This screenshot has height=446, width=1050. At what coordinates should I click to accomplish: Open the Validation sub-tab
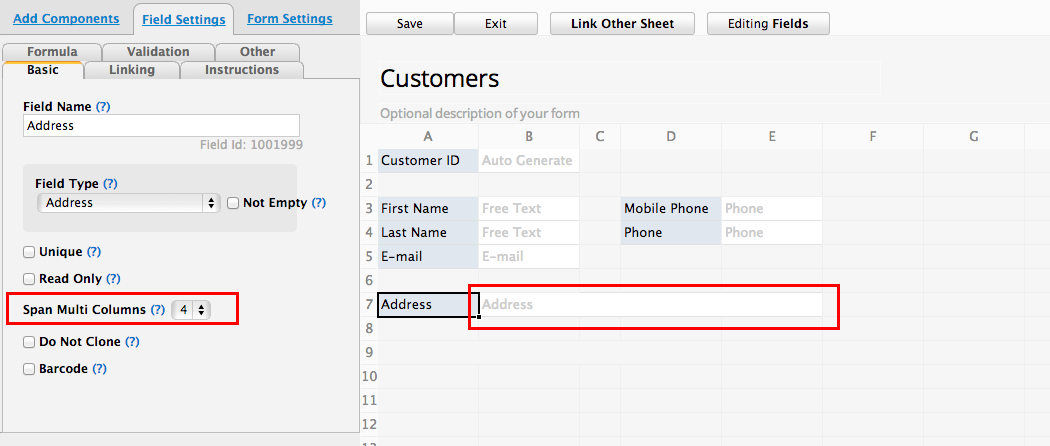click(x=158, y=51)
